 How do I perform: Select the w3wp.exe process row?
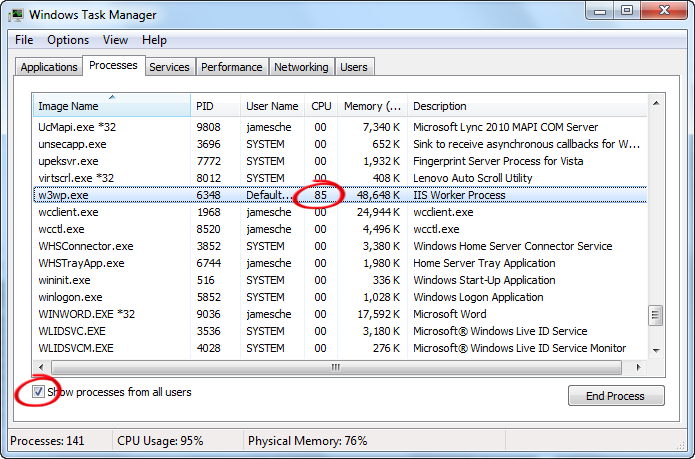pos(340,195)
